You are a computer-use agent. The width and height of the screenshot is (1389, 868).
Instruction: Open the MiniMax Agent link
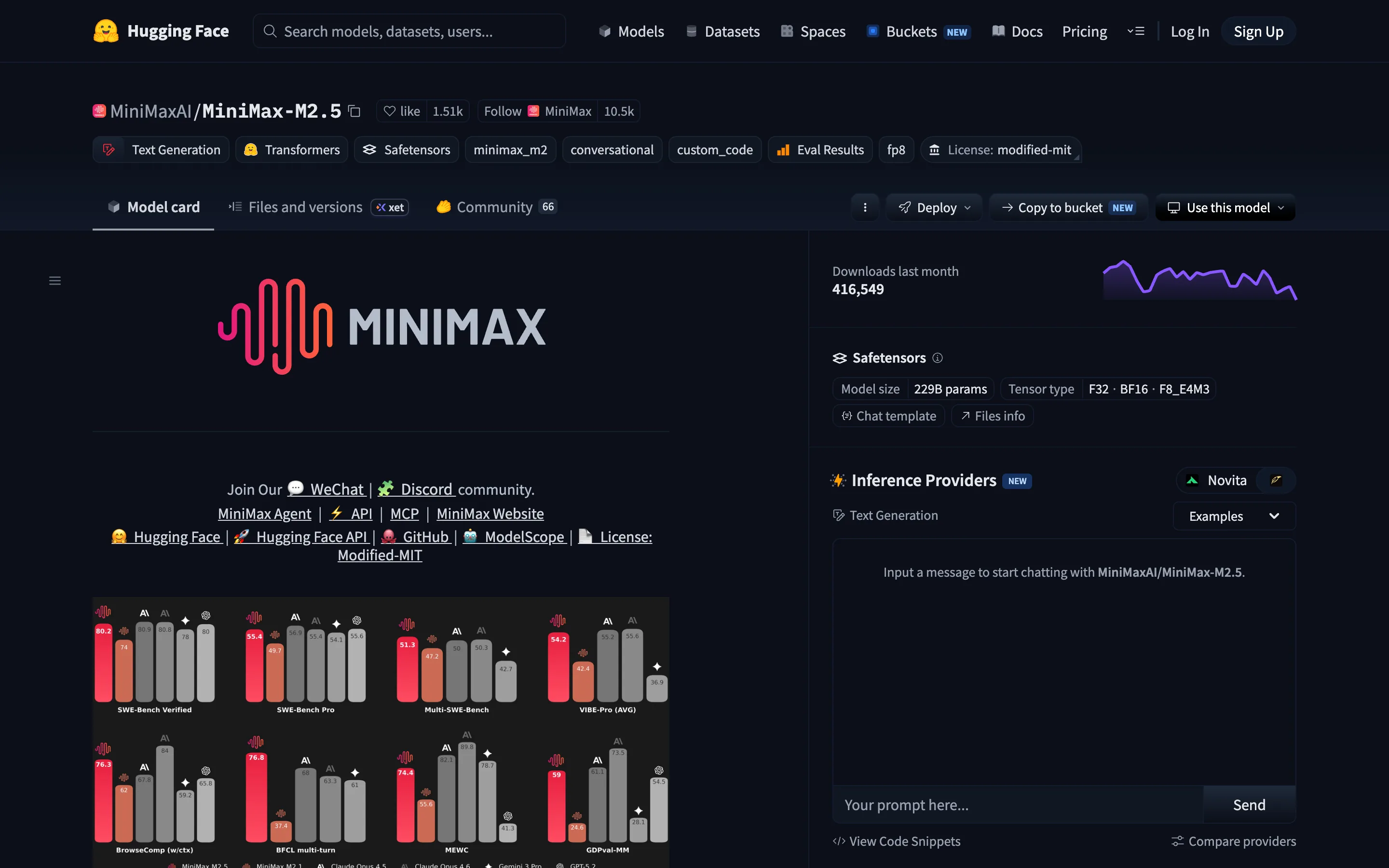point(265,513)
